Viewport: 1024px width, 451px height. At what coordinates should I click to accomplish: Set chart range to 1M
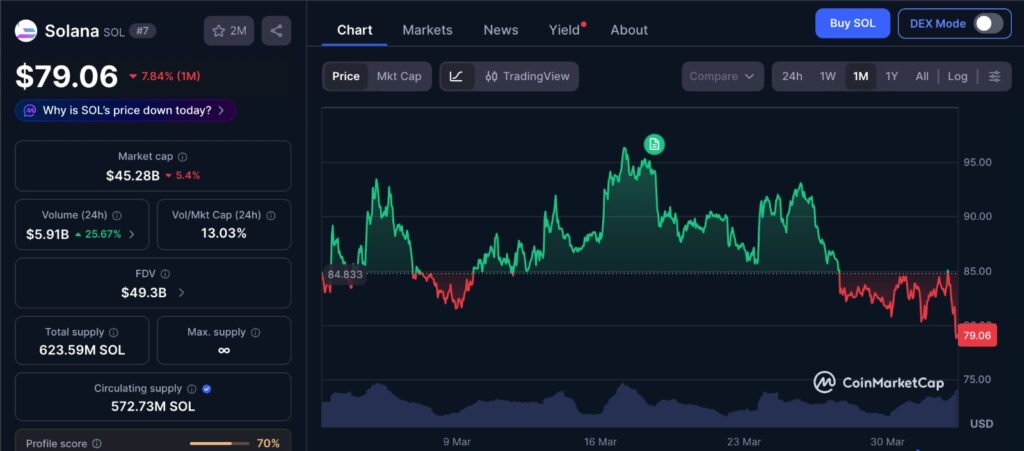coord(861,76)
